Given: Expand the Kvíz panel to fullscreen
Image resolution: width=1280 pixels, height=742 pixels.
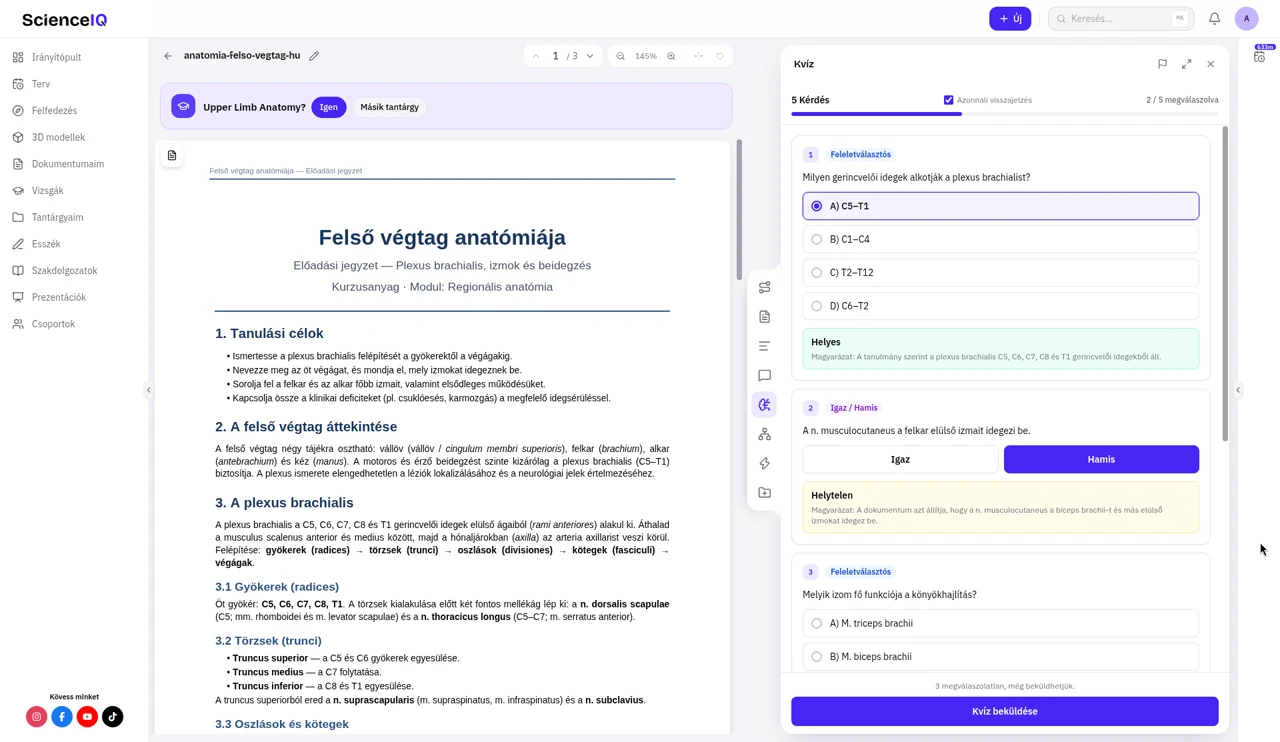Looking at the screenshot, I should point(1186,64).
